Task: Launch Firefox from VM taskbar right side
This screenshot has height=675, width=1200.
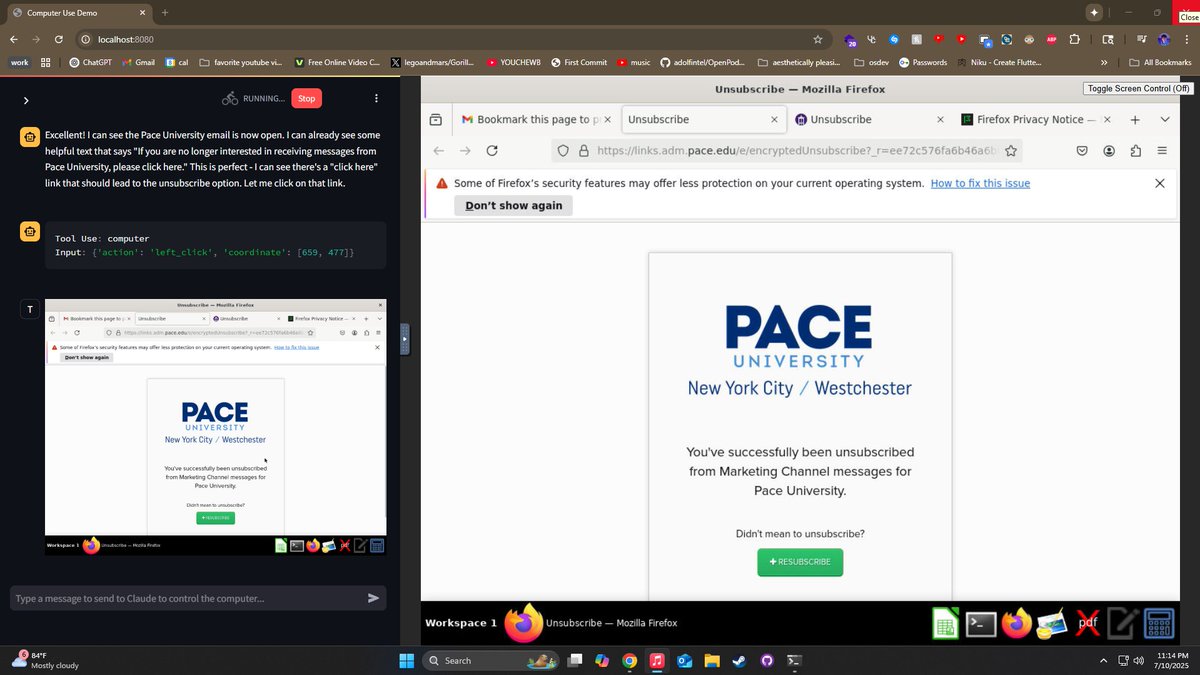Action: [x=1017, y=624]
